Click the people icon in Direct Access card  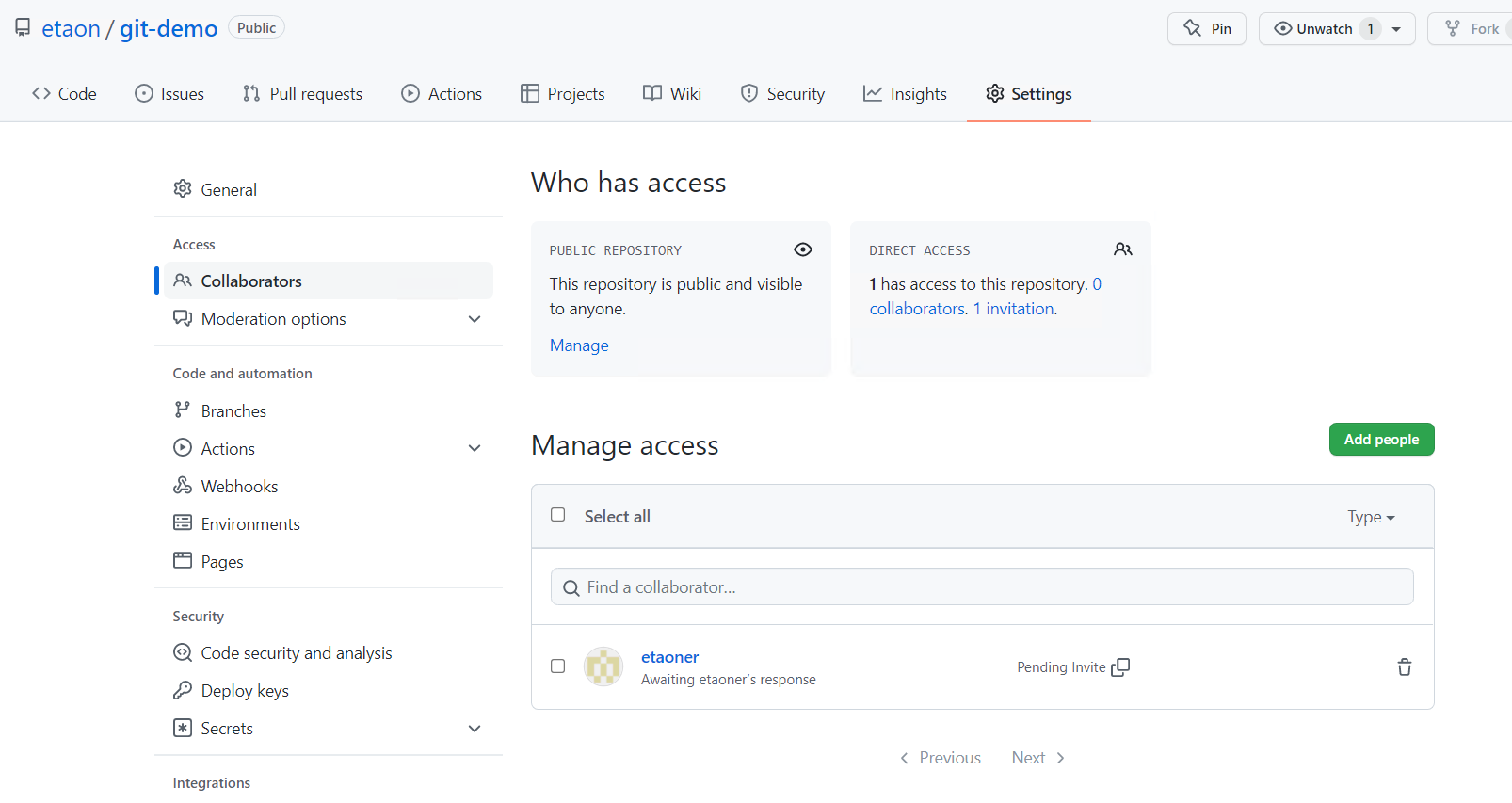(x=1123, y=249)
